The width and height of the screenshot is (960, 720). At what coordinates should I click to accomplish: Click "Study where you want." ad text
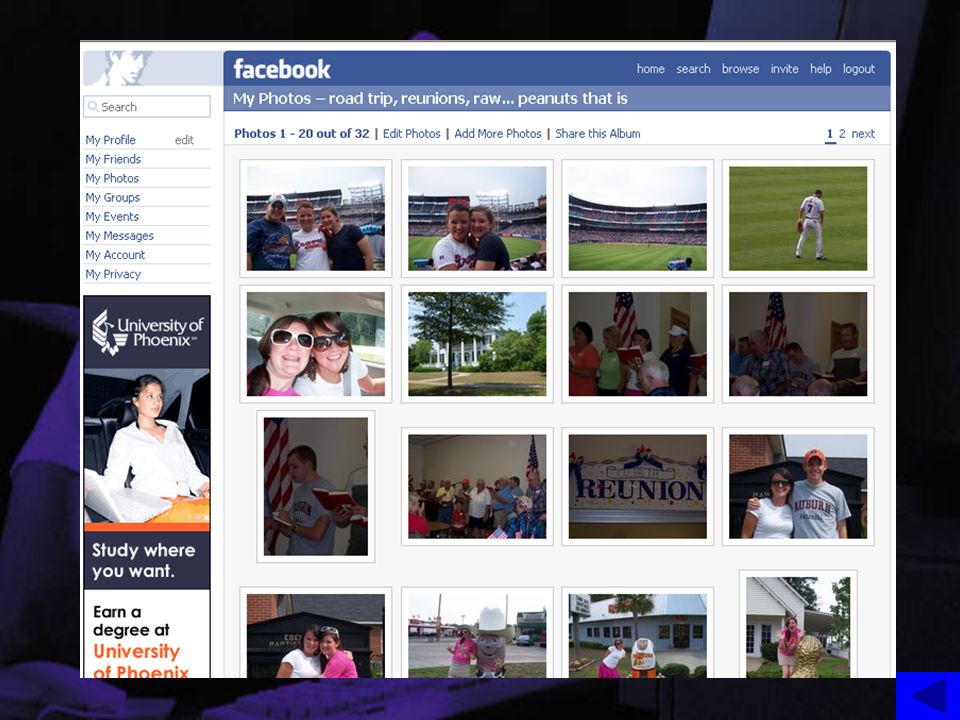(143, 560)
